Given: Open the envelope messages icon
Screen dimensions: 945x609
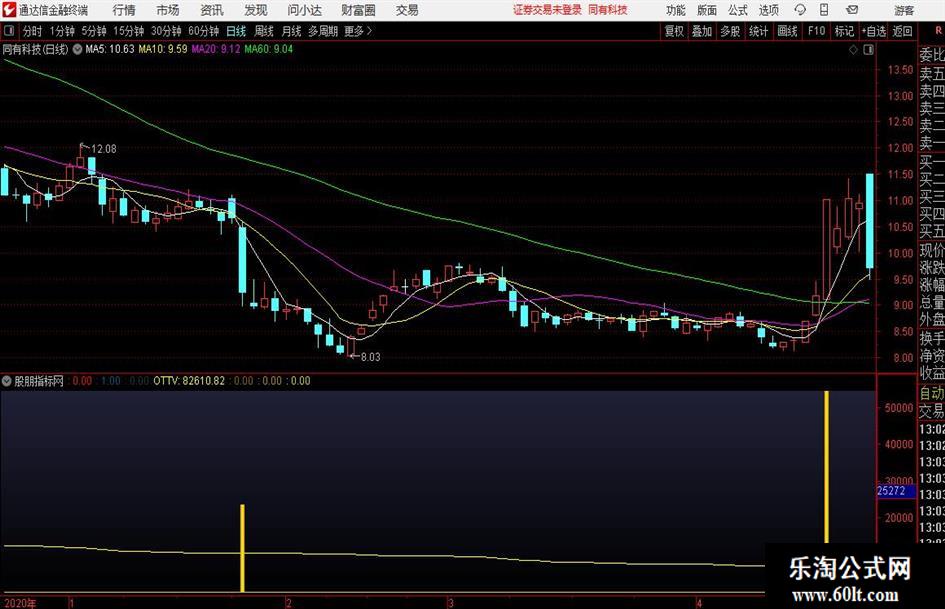Looking at the screenshot, I should coord(852,10).
